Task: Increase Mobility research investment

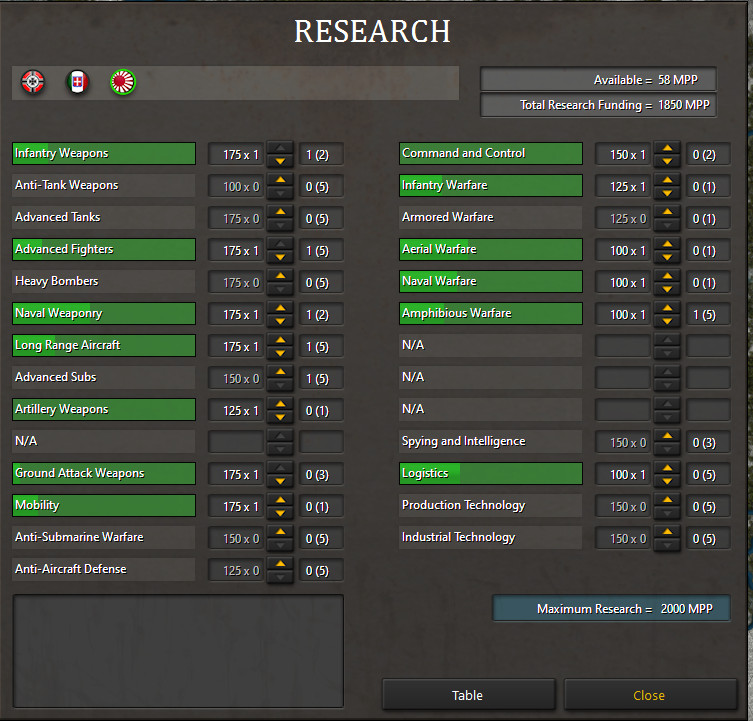Action: pos(280,500)
